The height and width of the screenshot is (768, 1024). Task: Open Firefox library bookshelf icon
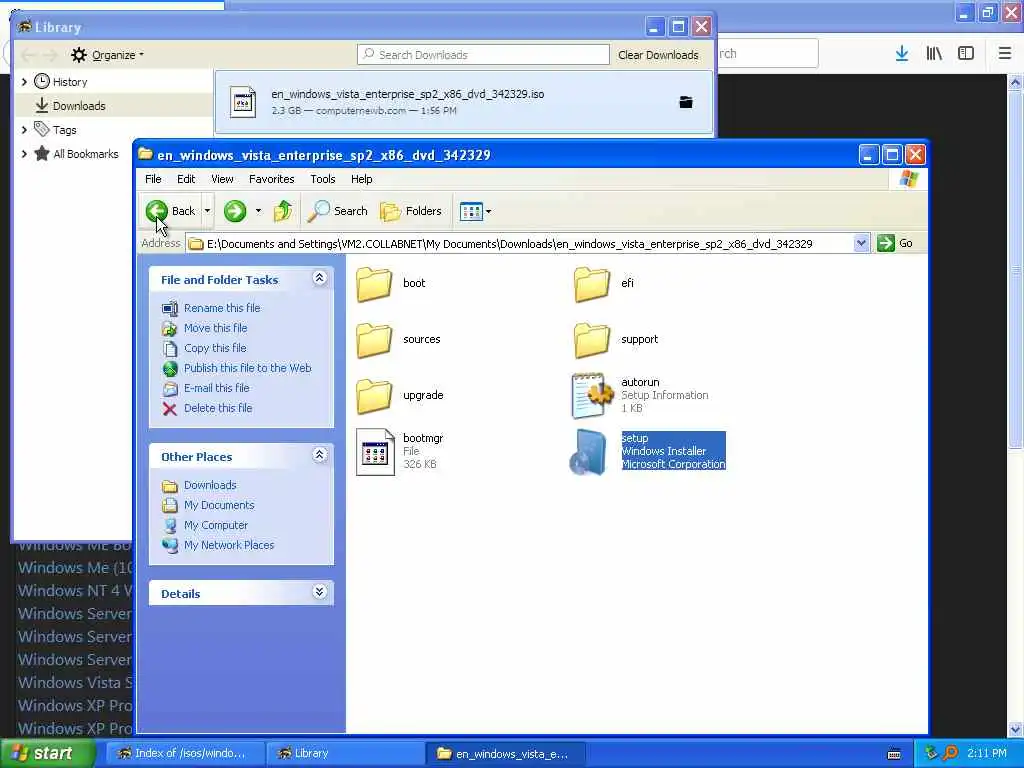tap(934, 54)
